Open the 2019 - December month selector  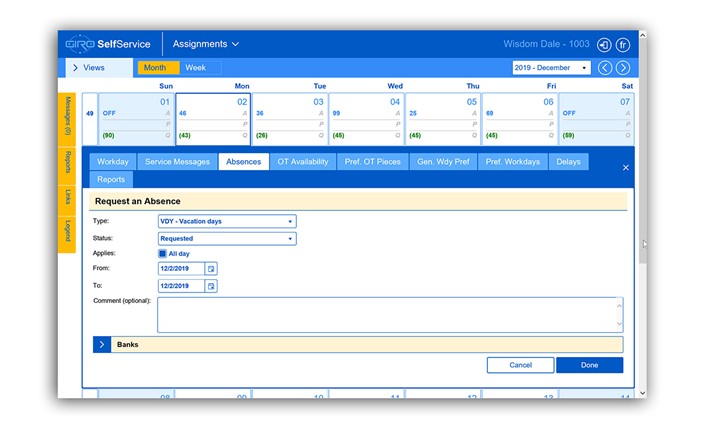pyautogui.click(x=551, y=68)
